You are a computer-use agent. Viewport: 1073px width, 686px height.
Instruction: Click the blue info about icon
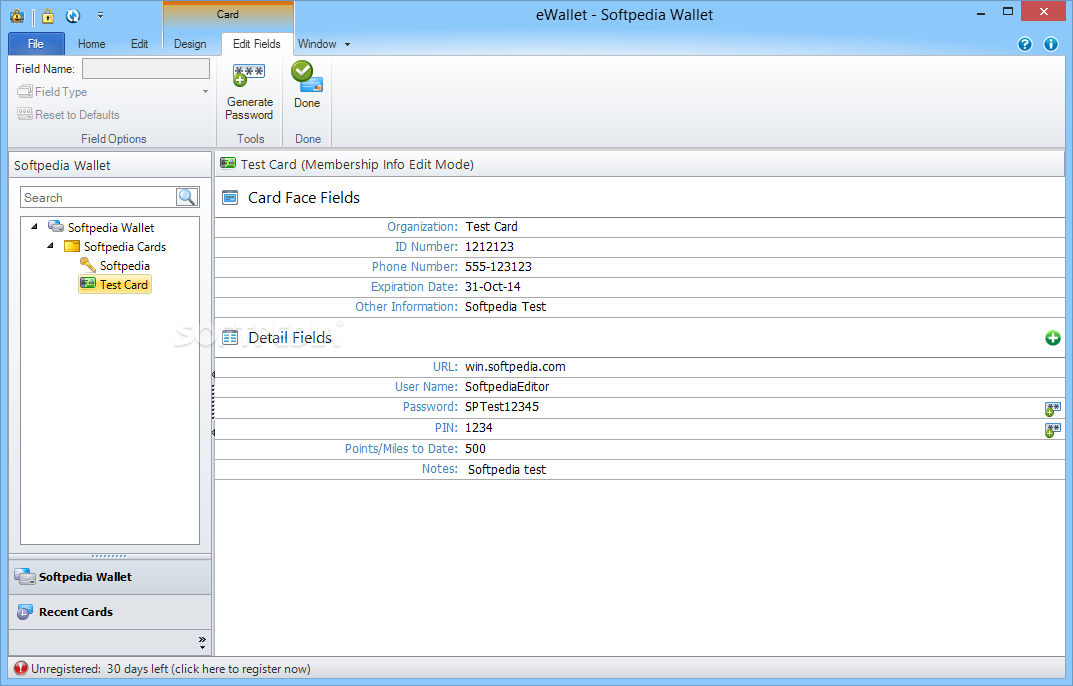1051,45
